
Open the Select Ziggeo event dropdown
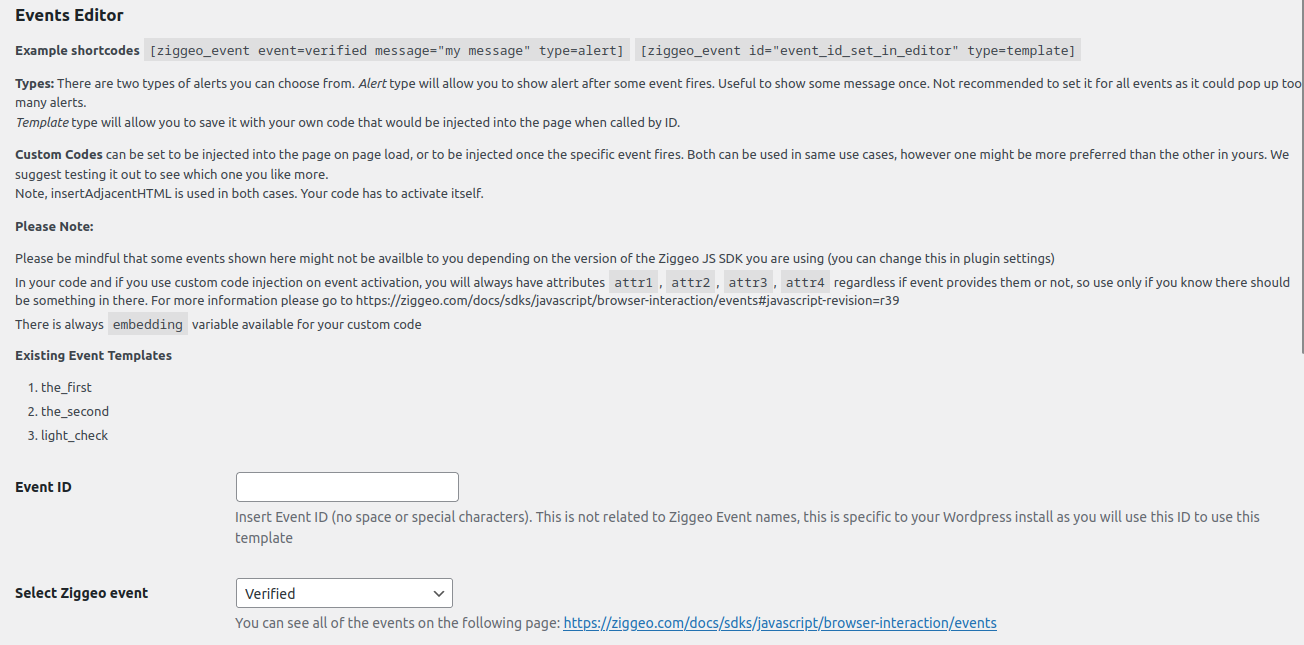point(344,593)
